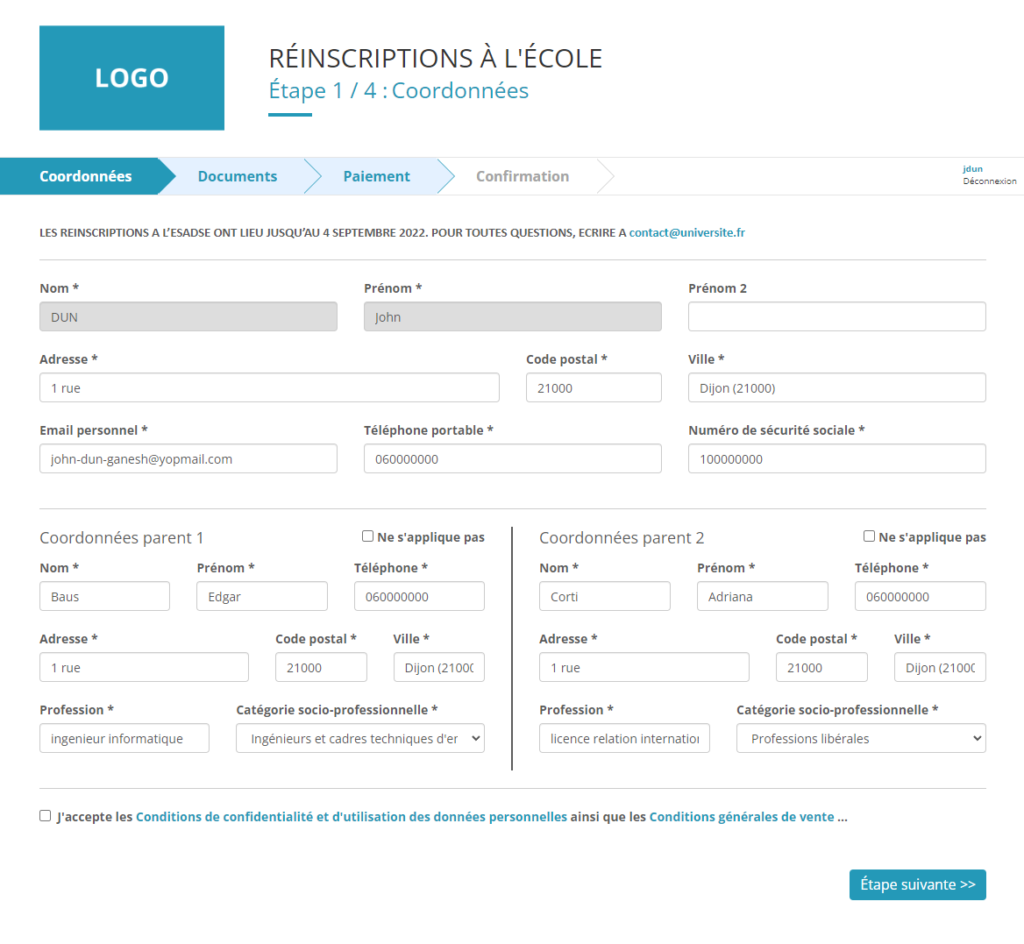Click parent 1 Ville field
The width and height of the screenshot is (1024, 944).
point(439,667)
